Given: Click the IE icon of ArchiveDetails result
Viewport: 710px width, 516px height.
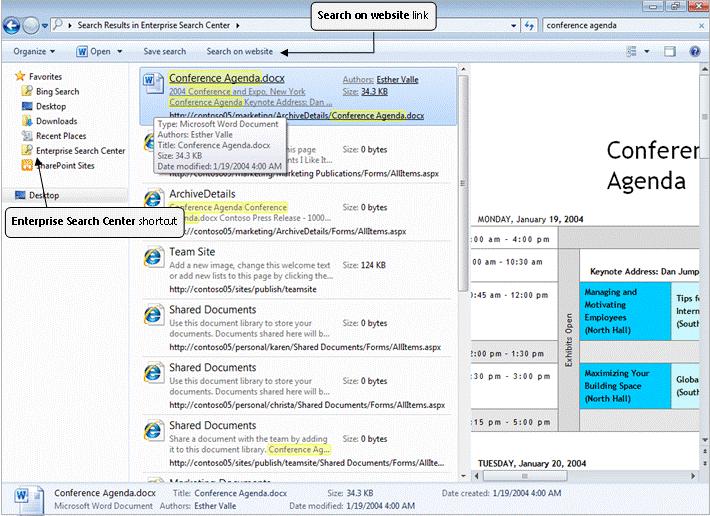Looking at the screenshot, I should pyautogui.click(x=154, y=198).
